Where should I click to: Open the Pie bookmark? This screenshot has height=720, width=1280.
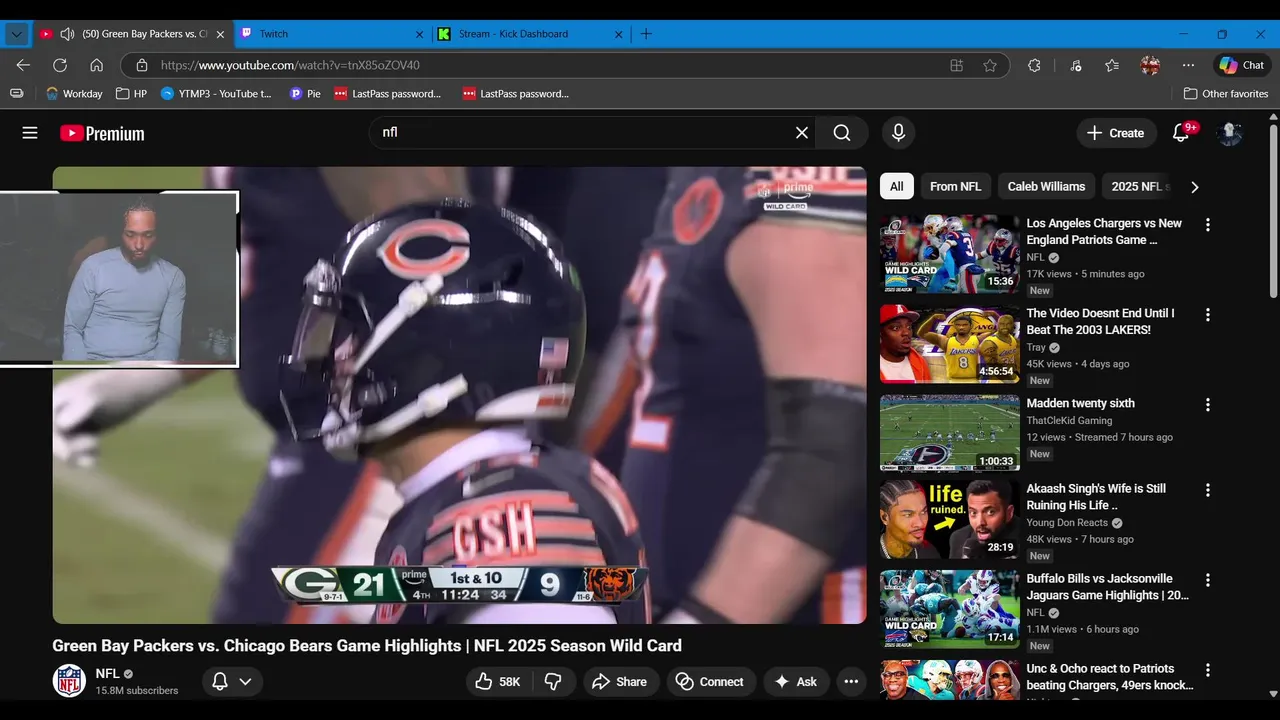(x=304, y=93)
